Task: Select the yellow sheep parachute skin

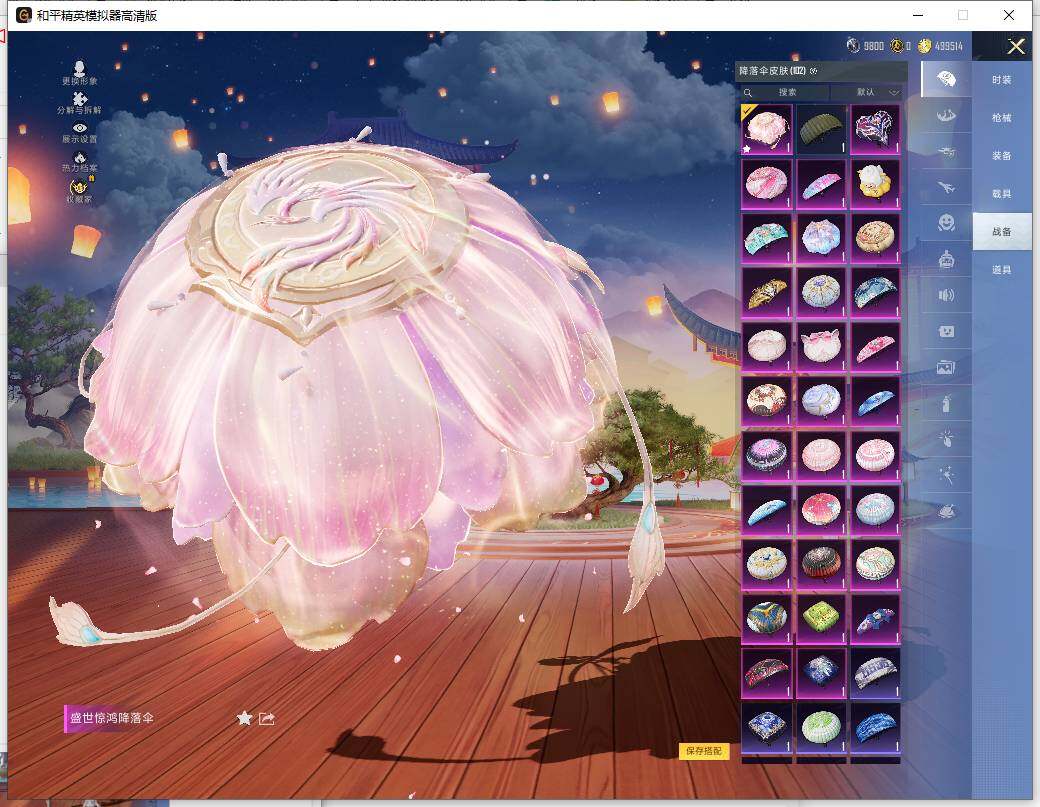Action: click(876, 184)
